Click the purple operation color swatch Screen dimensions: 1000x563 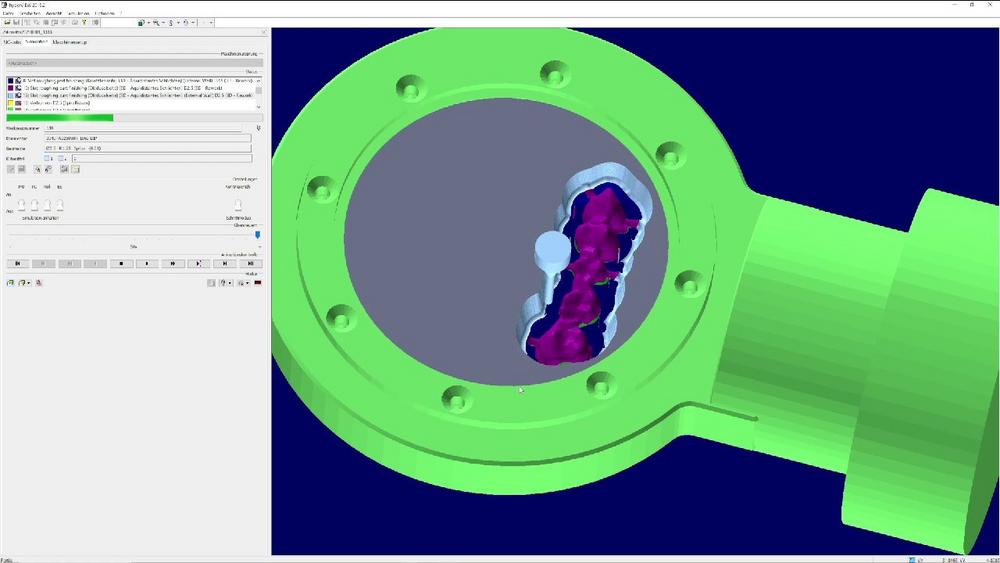tap(11, 88)
